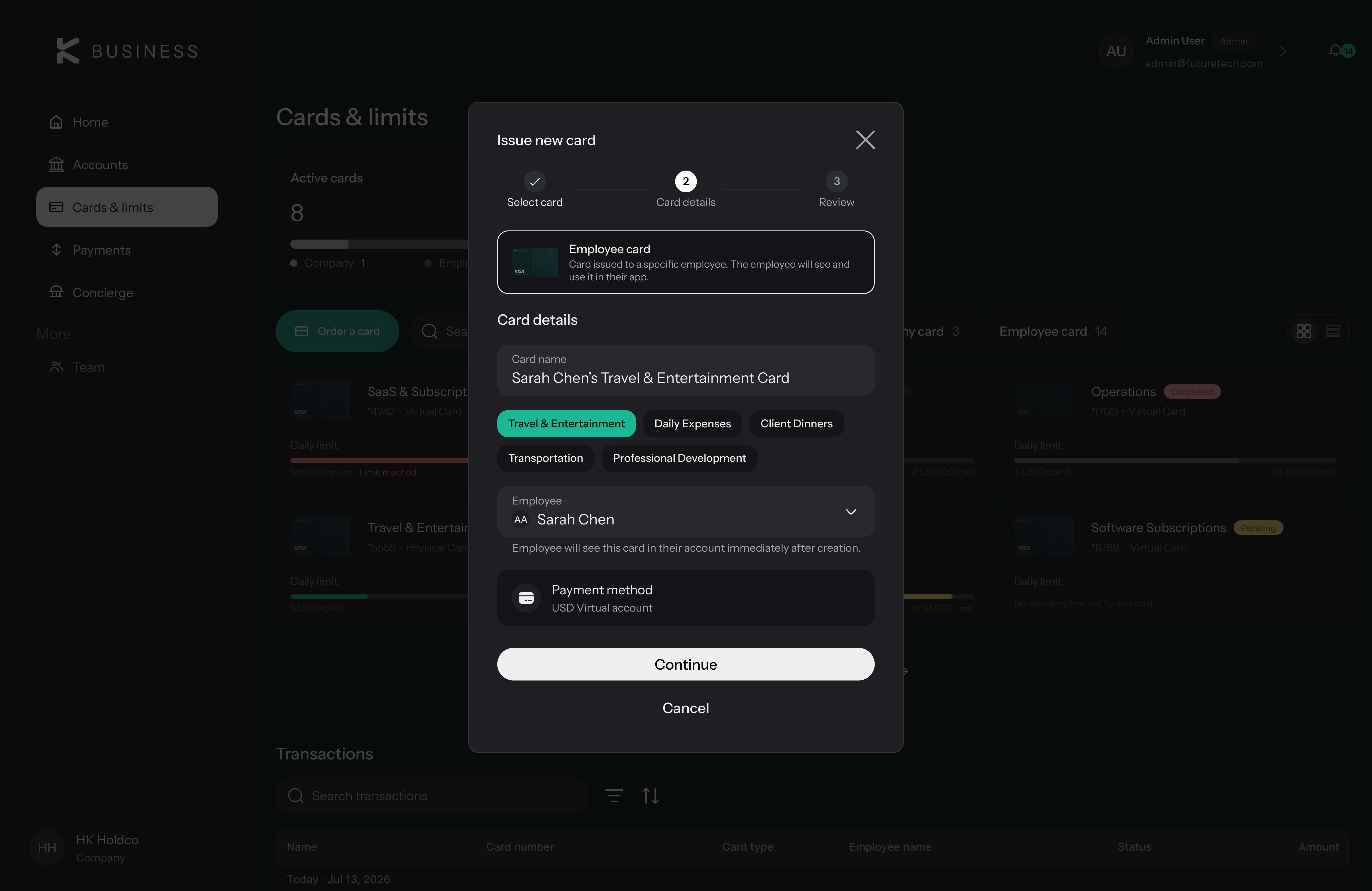Click the Concierge bell icon

[x=56, y=292]
